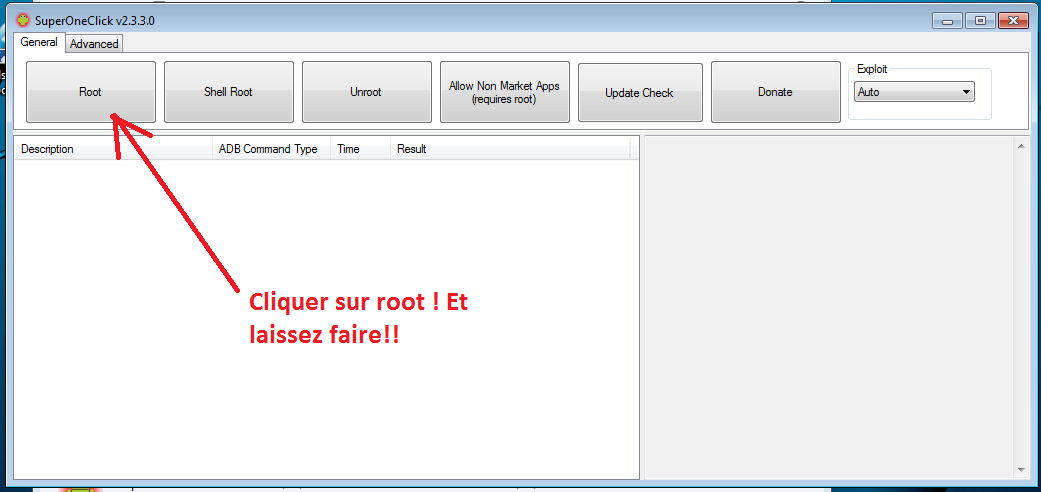Screen dimensions: 1041x492
Task: Sort by ADB Command Type column
Action: point(272,149)
